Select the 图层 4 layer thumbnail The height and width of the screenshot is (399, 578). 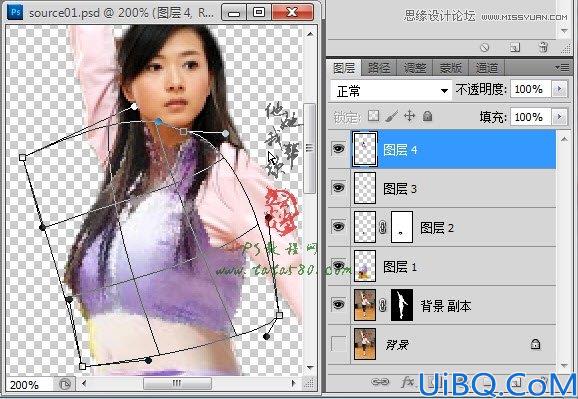click(x=365, y=149)
